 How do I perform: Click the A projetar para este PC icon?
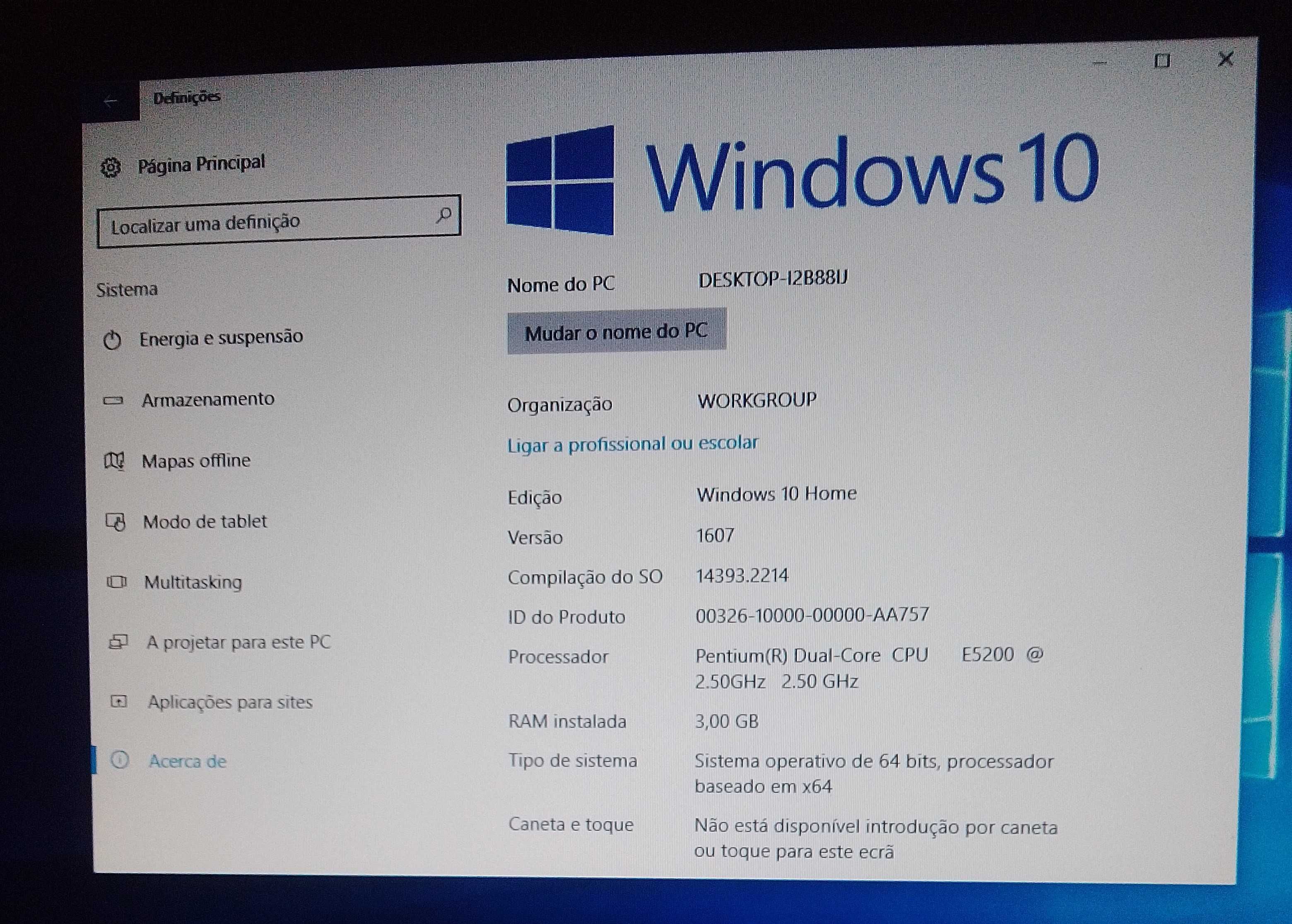click(118, 642)
